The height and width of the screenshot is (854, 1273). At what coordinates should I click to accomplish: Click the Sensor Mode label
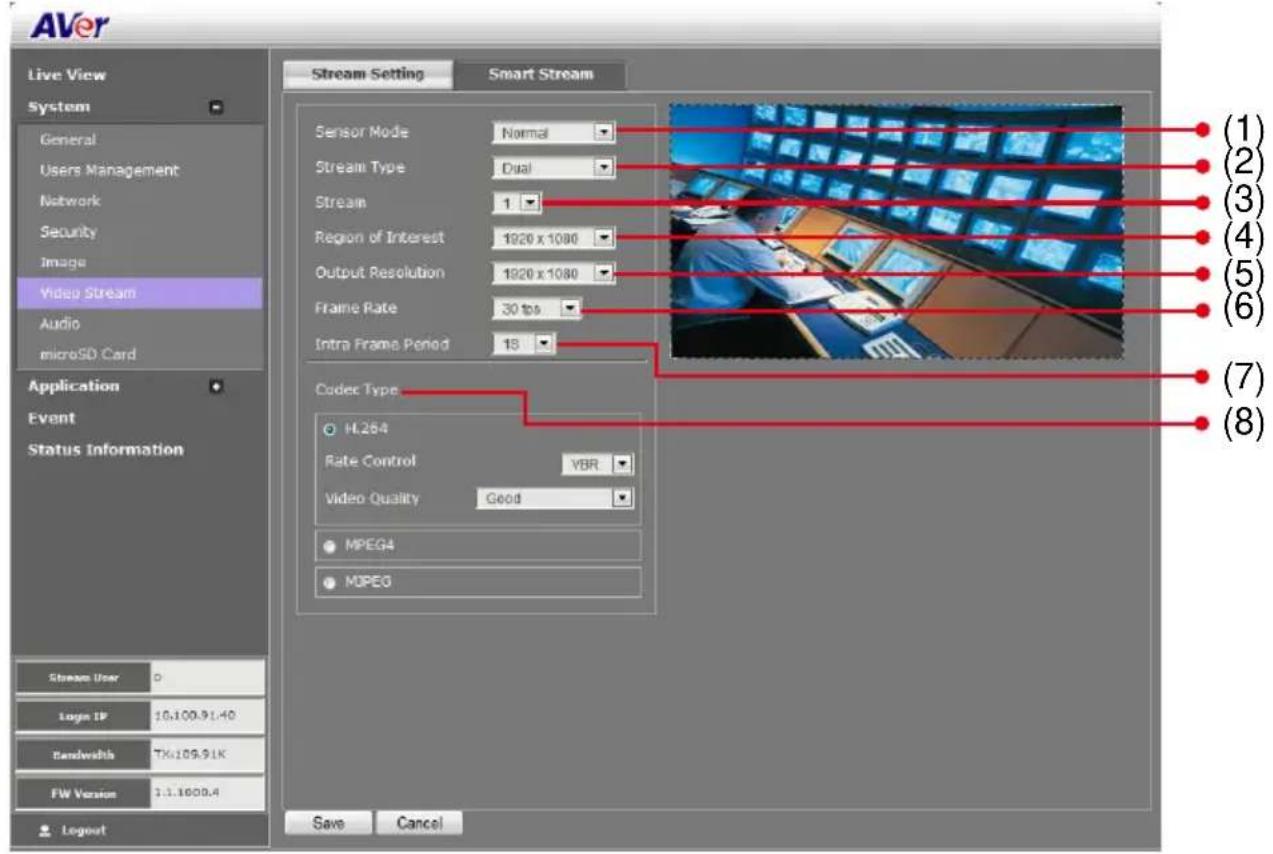click(x=362, y=132)
